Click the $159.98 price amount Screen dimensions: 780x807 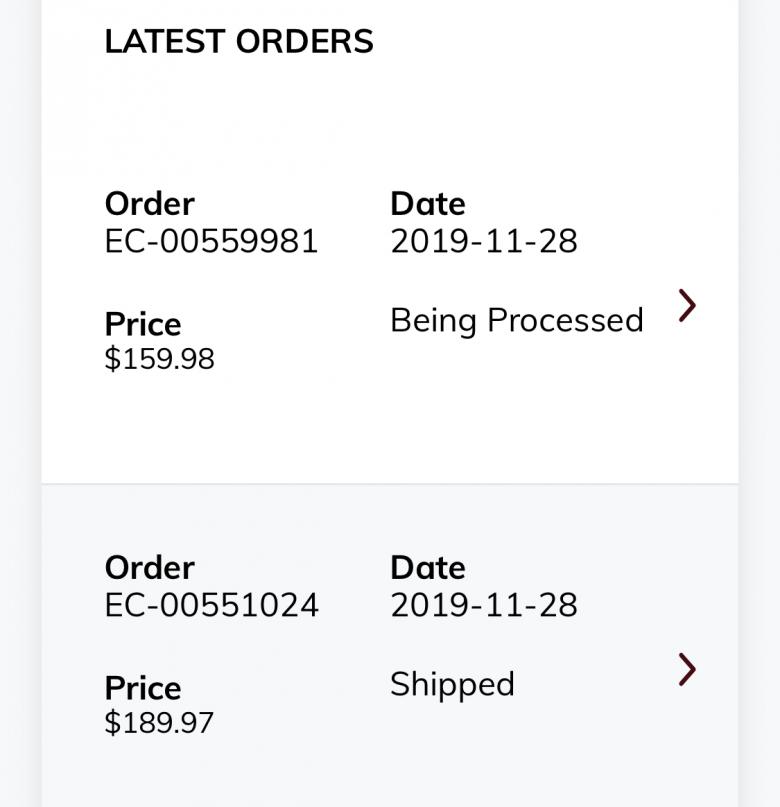pyautogui.click(x=159, y=359)
